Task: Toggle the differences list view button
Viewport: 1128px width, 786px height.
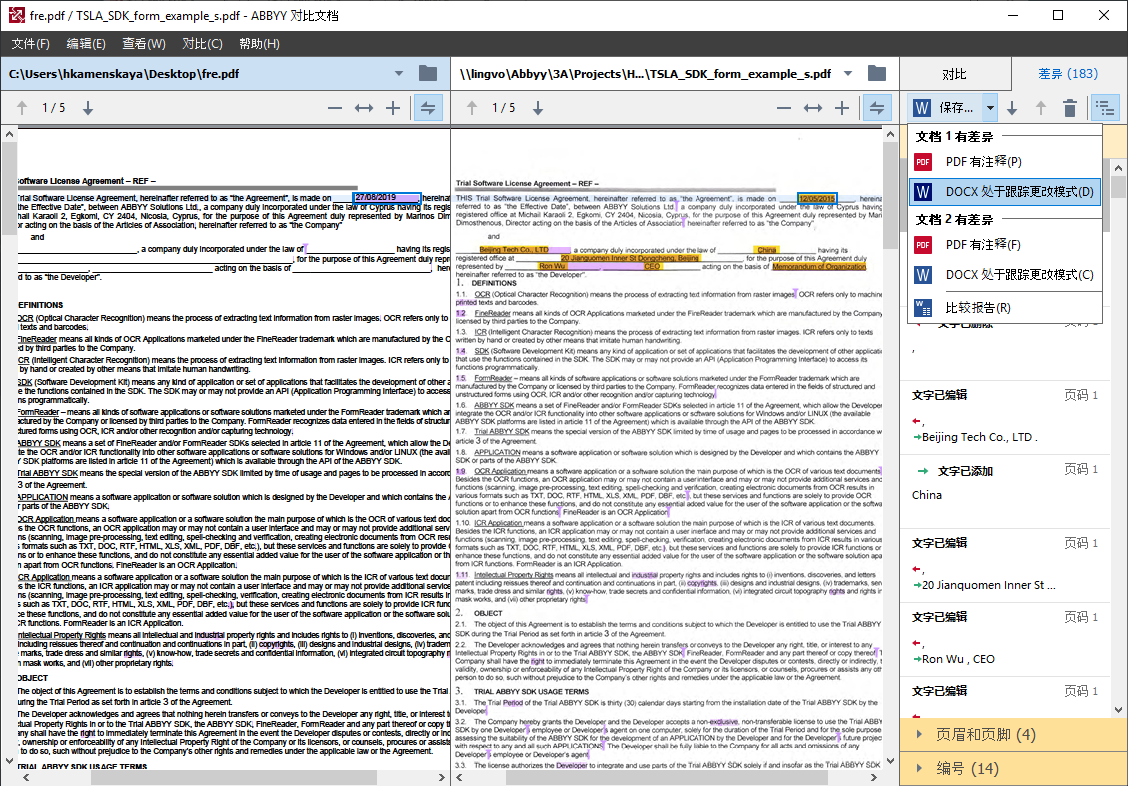Action: coord(1104,108)
